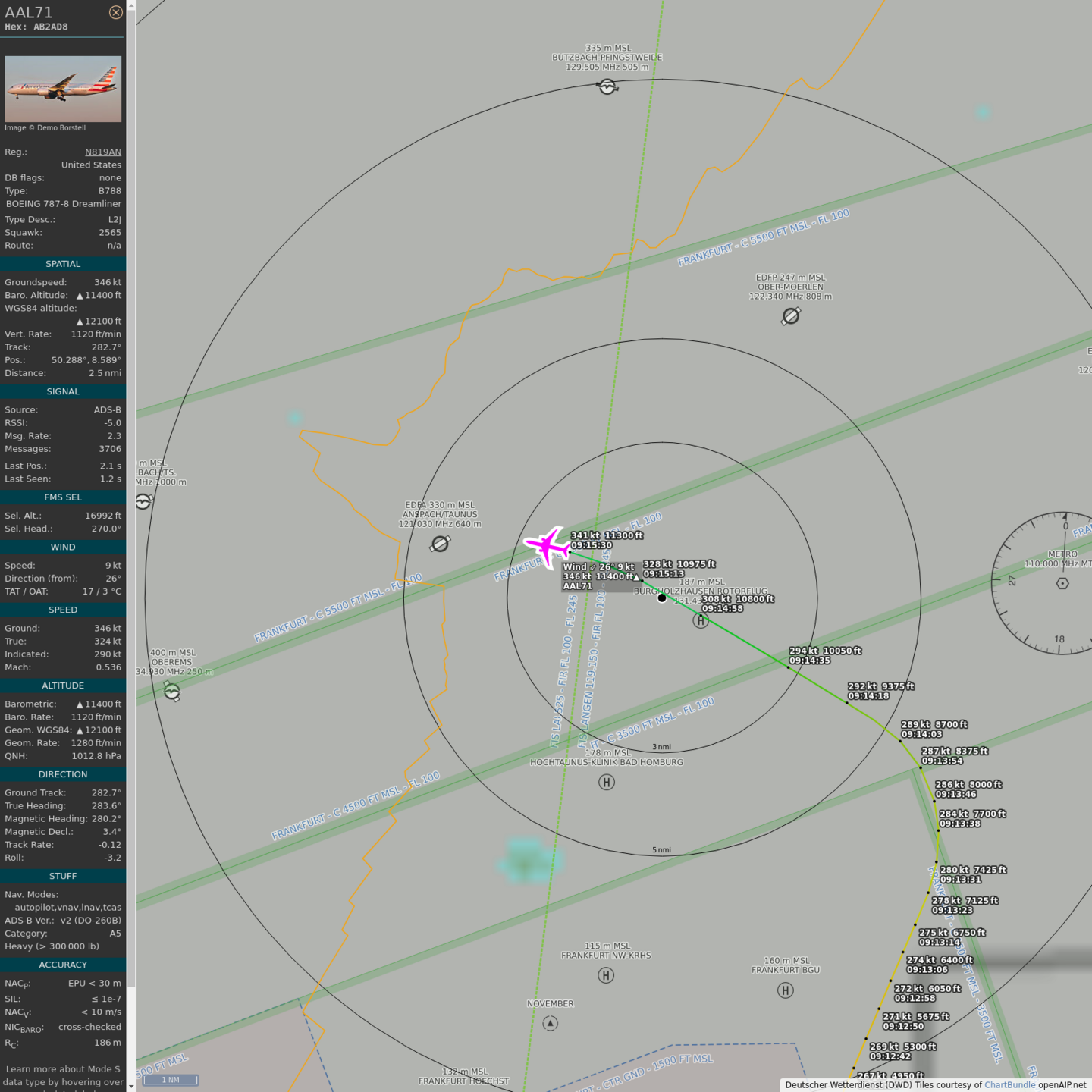This screenshot has height=1092, width=1092.
Task: Click the sidebar scrollbar down arrow
Action: (x=131, y=1086)
